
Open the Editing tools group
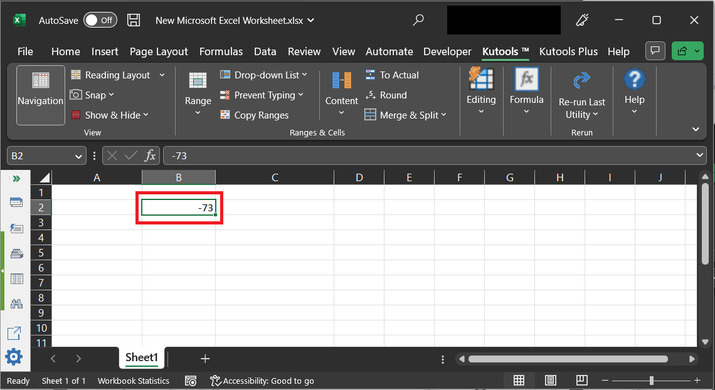pos(481,91)
